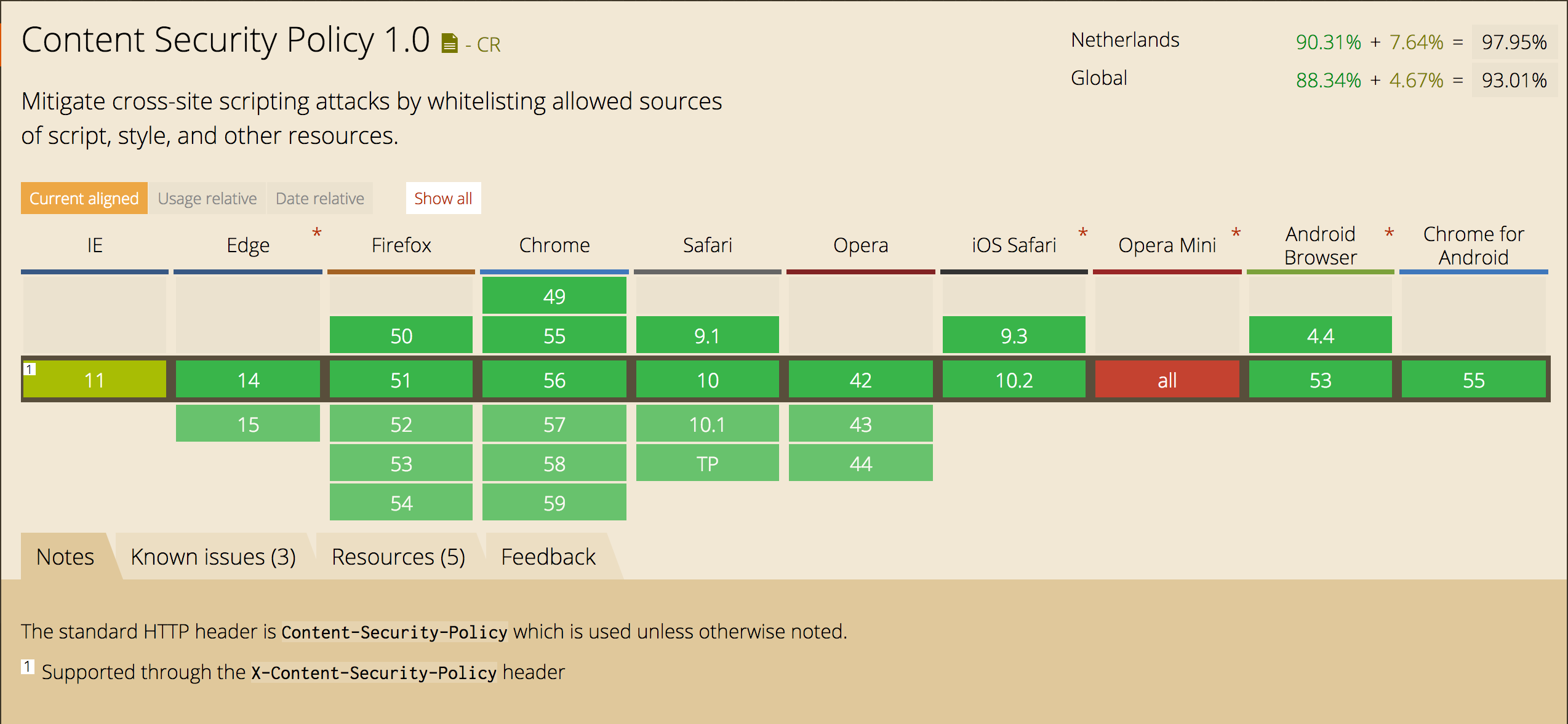This screenshot has width=1568, height=724.
Task: Select the Firefox 52 cell
Action: 401,423
